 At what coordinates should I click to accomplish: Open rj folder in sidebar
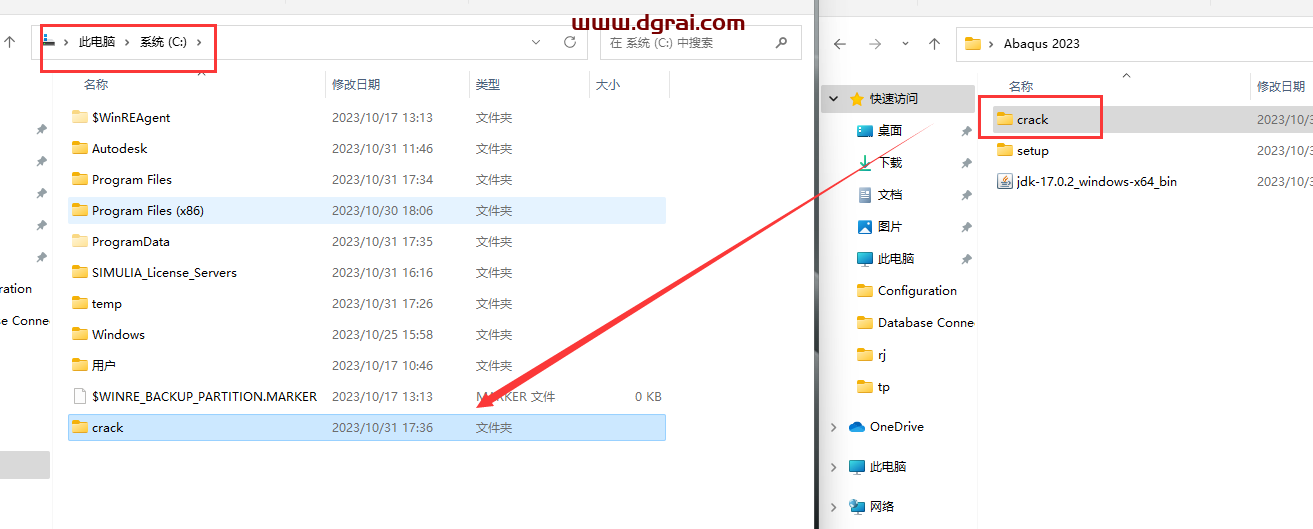pyautogui.click(x=882, y=354)
